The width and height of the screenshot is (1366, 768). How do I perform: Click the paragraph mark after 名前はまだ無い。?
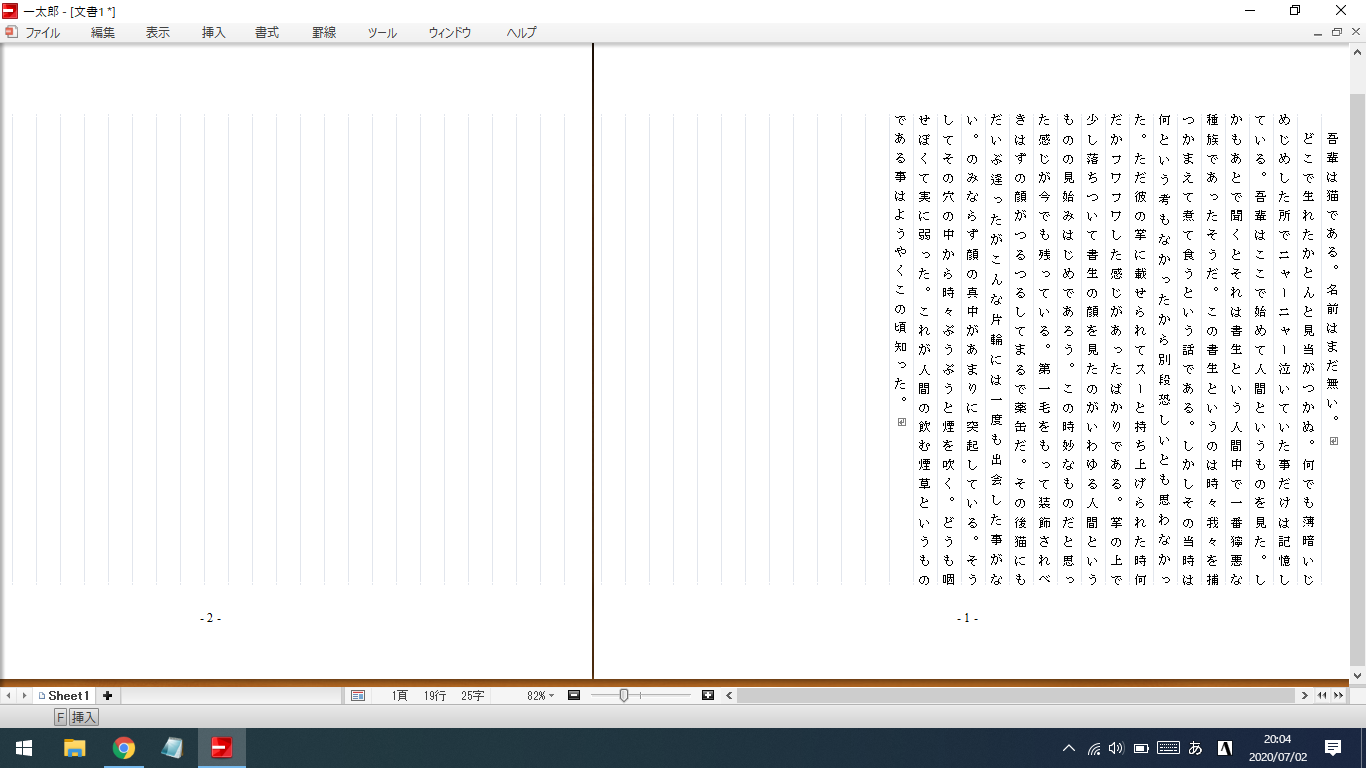point(1333,441)
